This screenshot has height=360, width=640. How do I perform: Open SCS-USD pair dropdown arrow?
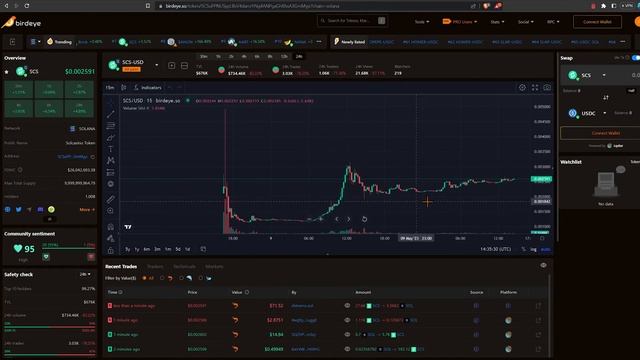coord(156,65)
